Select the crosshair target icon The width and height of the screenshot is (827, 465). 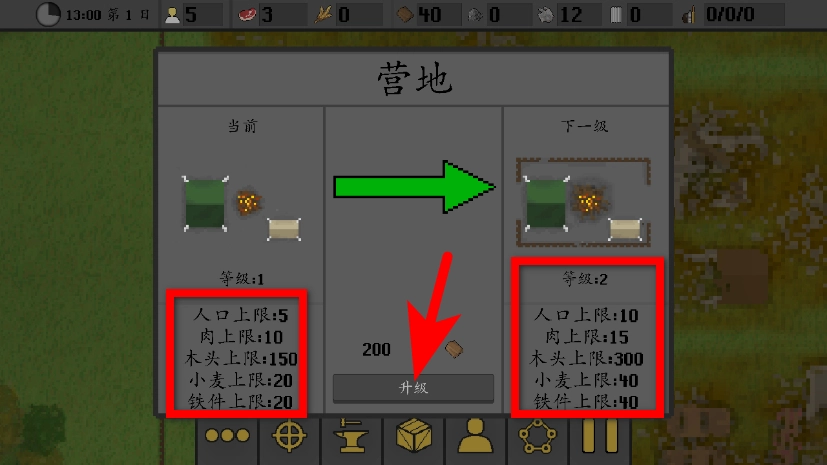tap(289, 436)
